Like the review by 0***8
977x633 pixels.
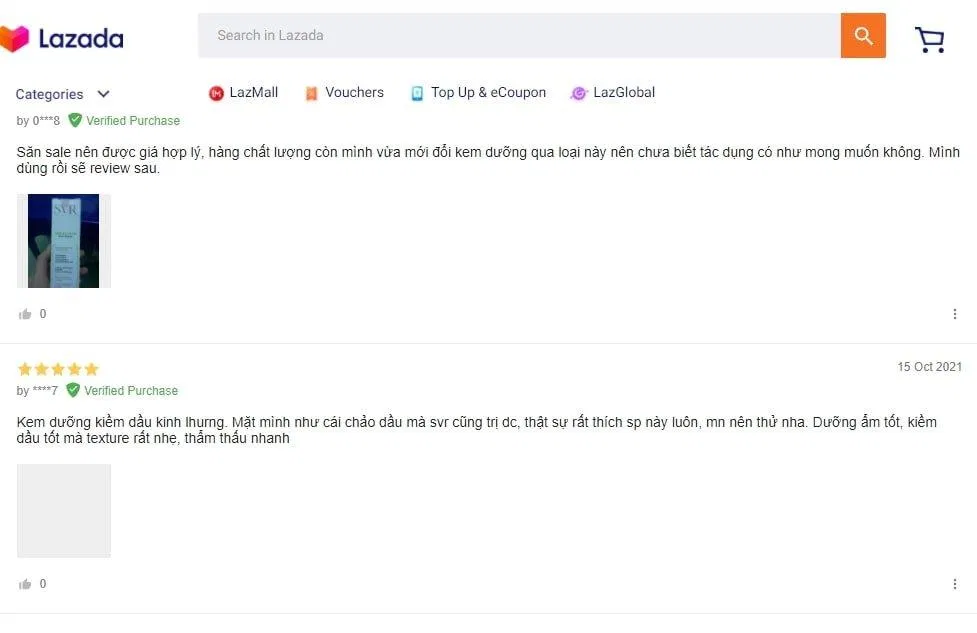coord(25,314)
